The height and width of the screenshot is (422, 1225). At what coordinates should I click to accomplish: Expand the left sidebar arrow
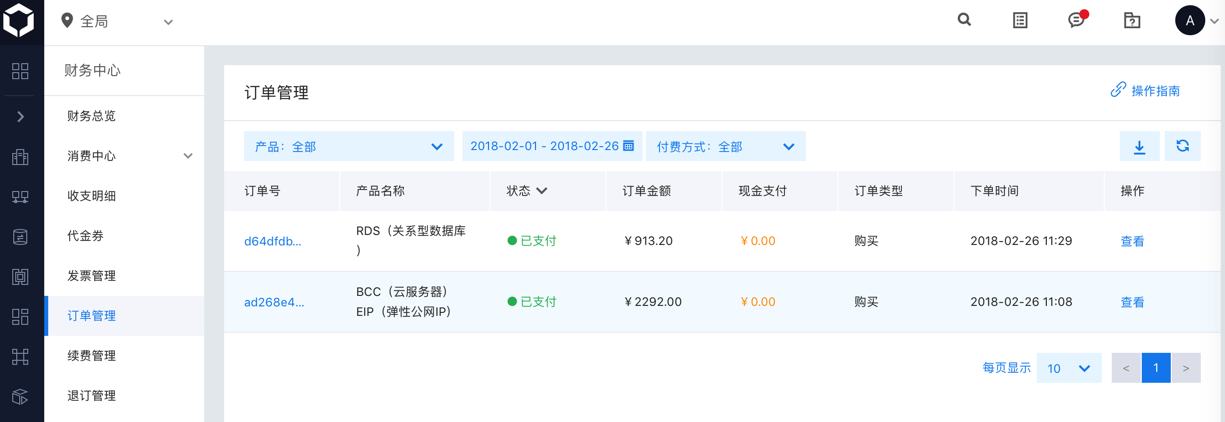(x=20, y=117)
